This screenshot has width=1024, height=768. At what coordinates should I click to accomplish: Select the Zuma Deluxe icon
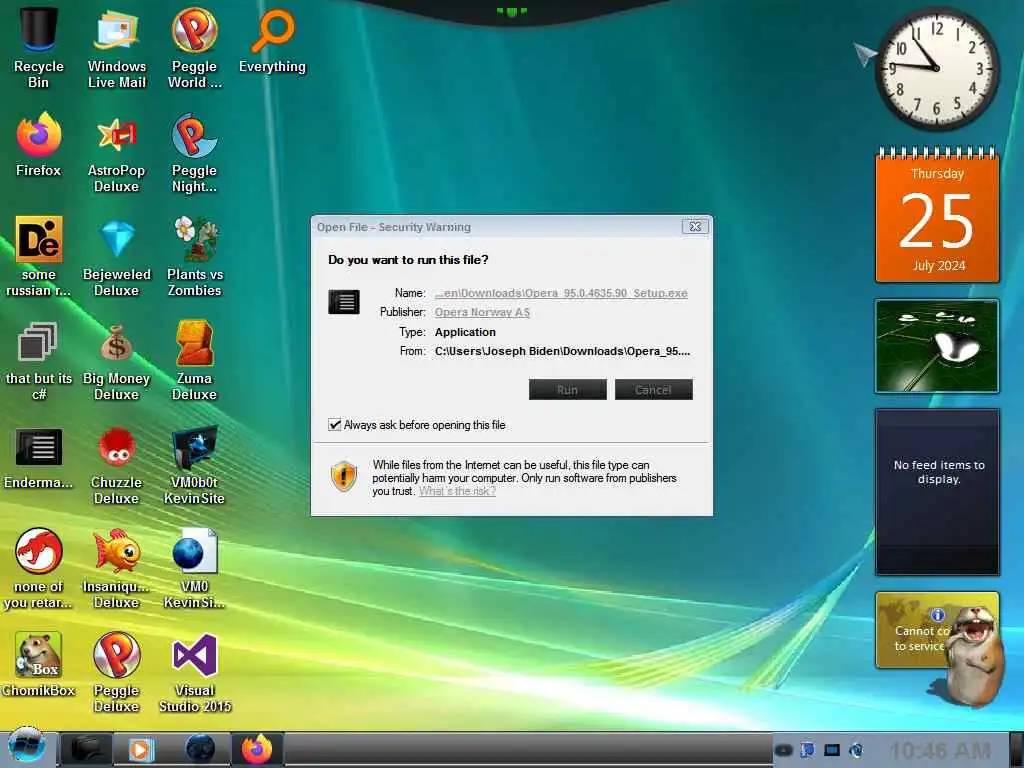pos(195,360)
